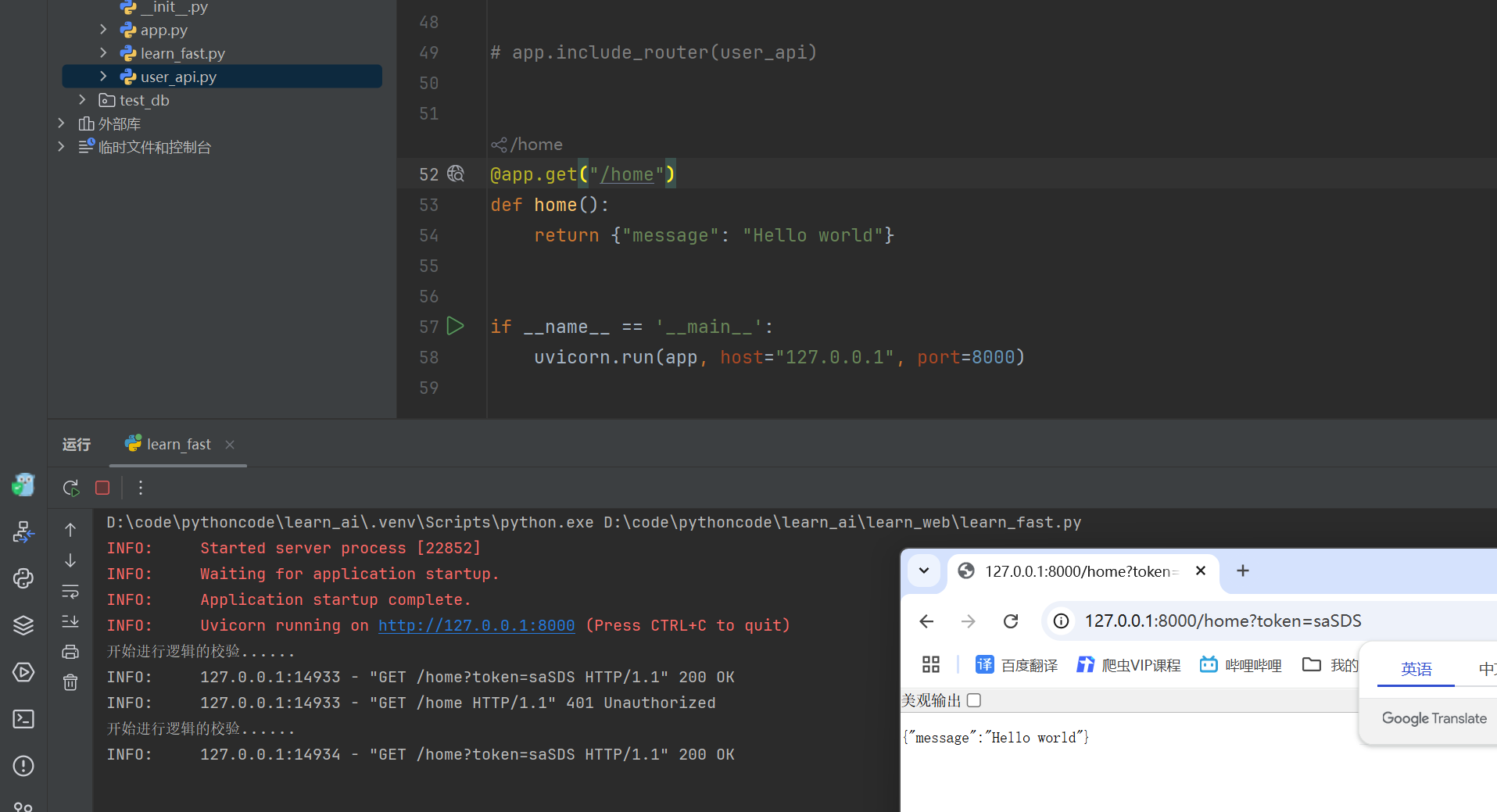Clear console output with trash icon
This screenshot has height=812, width=1497.
(70, 682)
